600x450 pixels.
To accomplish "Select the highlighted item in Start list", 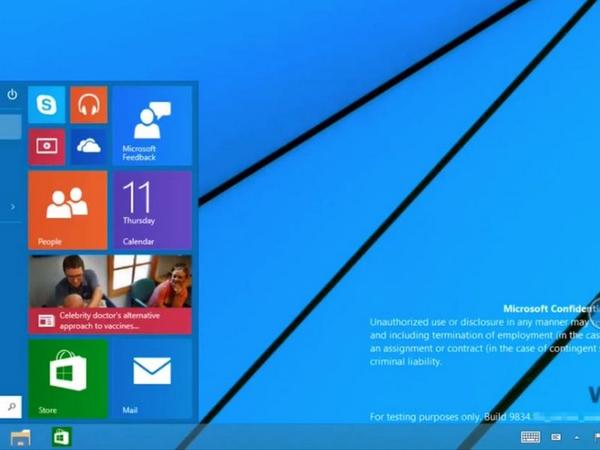I will pos(11,127).
